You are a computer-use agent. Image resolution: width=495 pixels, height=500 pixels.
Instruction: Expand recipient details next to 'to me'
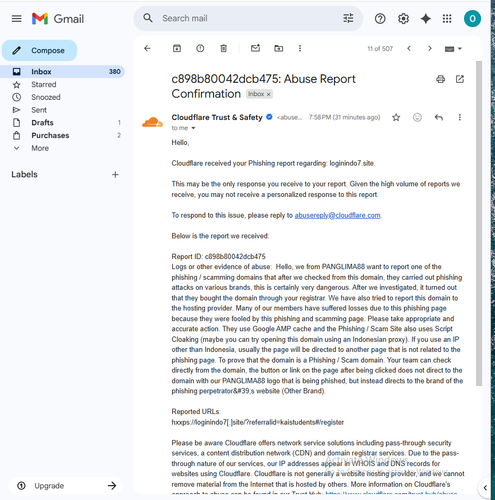(x=193, y=128)
